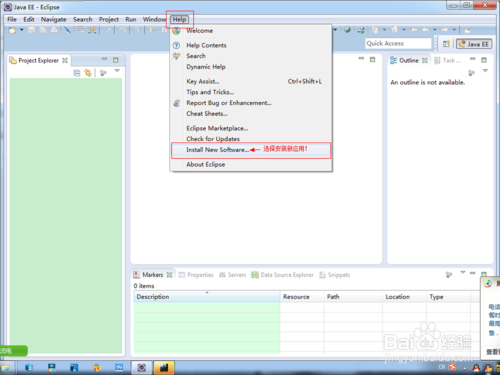Open the Data Source Explorer tab
Image resolution: width=500 pixels, height=375 pixels.
click(x=282, y=275)
